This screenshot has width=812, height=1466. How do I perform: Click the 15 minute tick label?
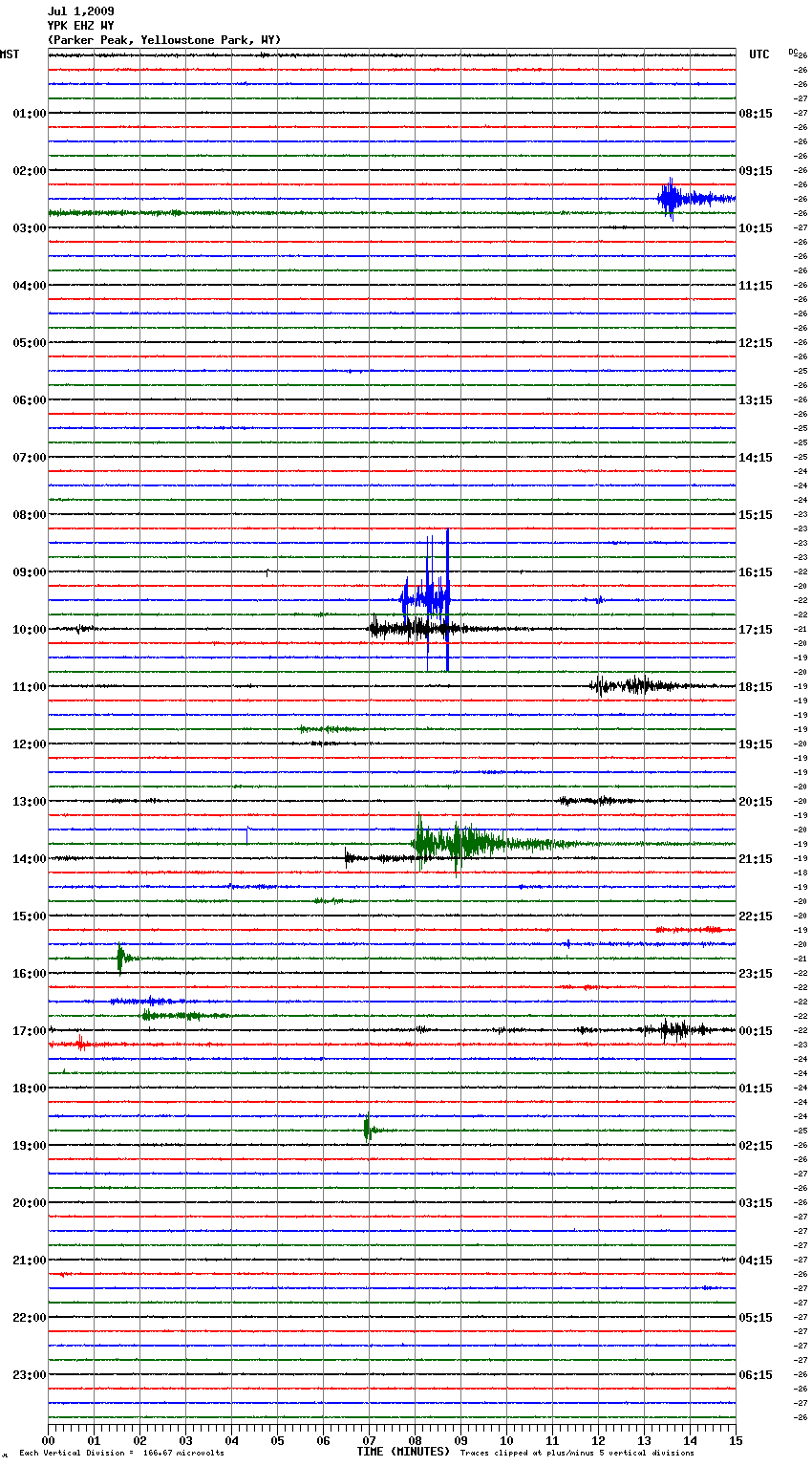(736, 1441)
